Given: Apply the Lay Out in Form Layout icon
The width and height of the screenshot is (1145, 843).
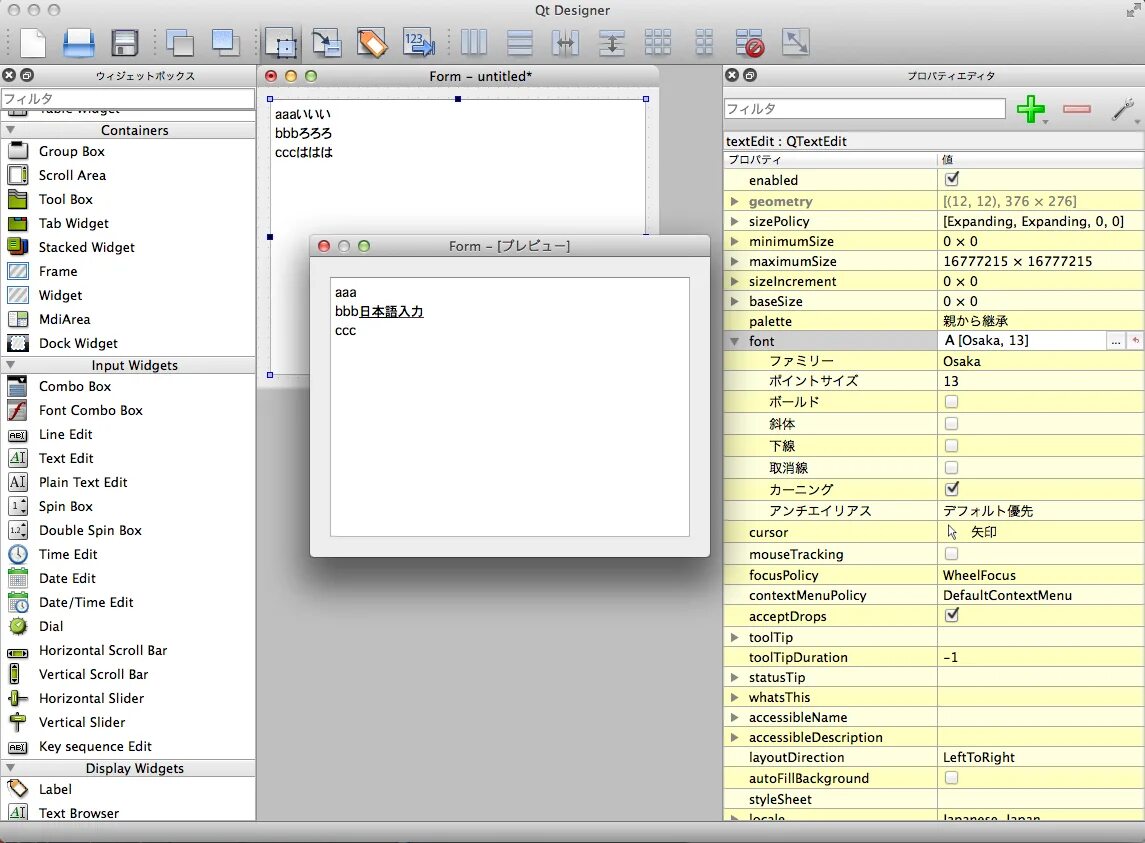Looking at the screenshot, I should pyautogui.click(x=704, y=42).
